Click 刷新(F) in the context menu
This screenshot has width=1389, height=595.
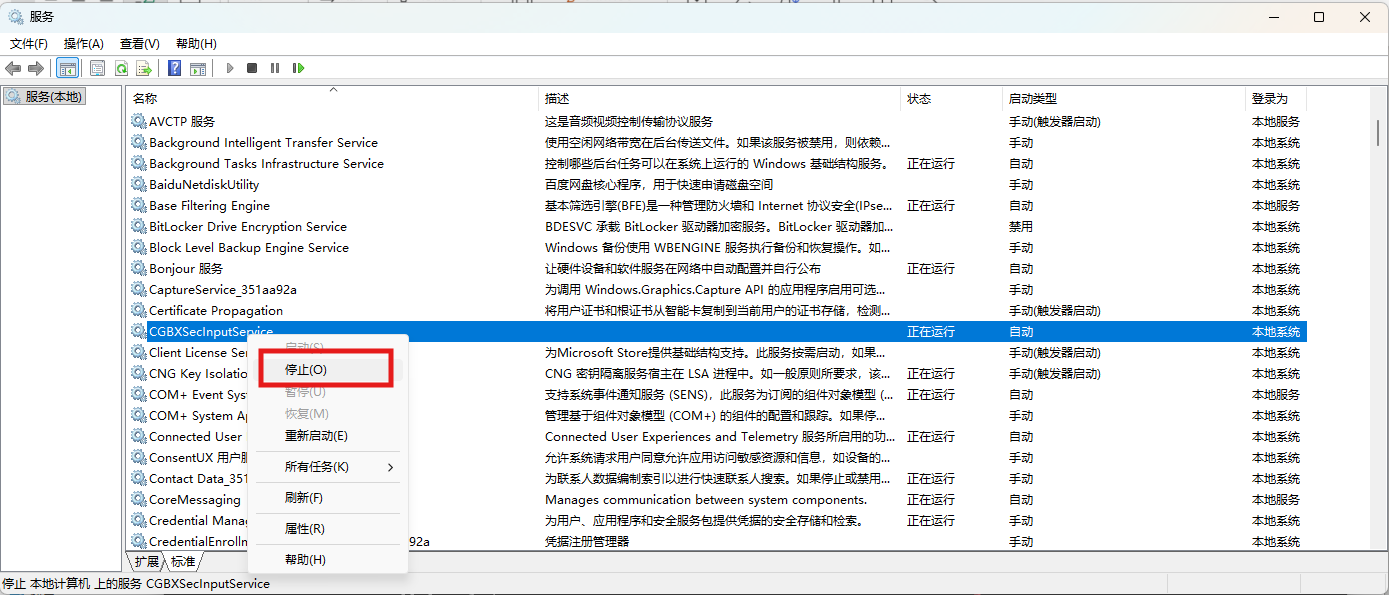click(x=303, y=498)
